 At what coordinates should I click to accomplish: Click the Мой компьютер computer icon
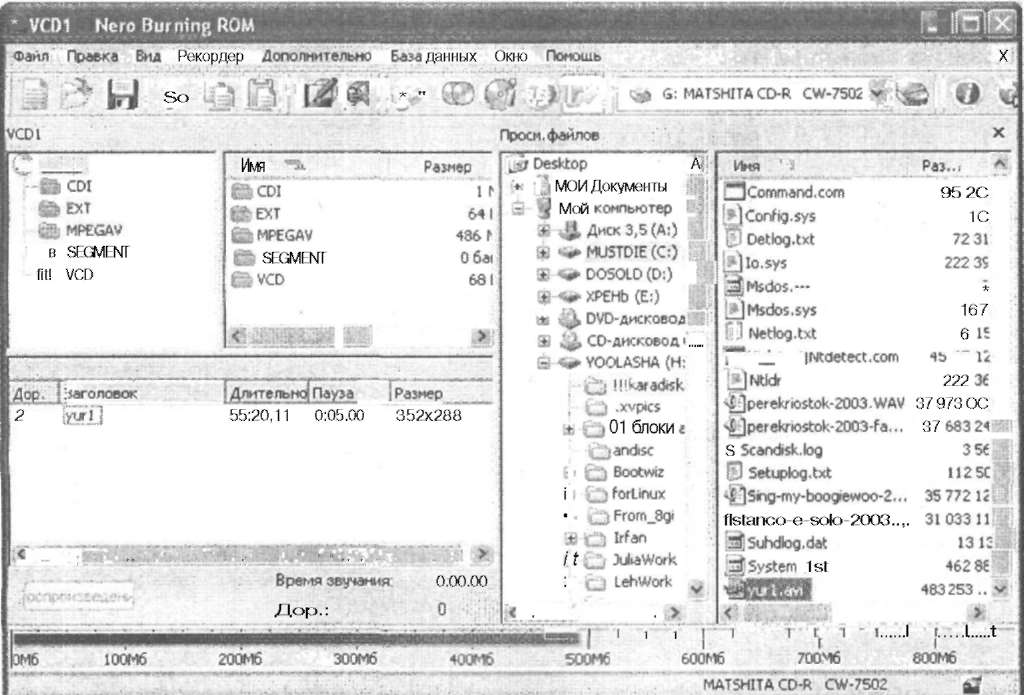(543, 209)
